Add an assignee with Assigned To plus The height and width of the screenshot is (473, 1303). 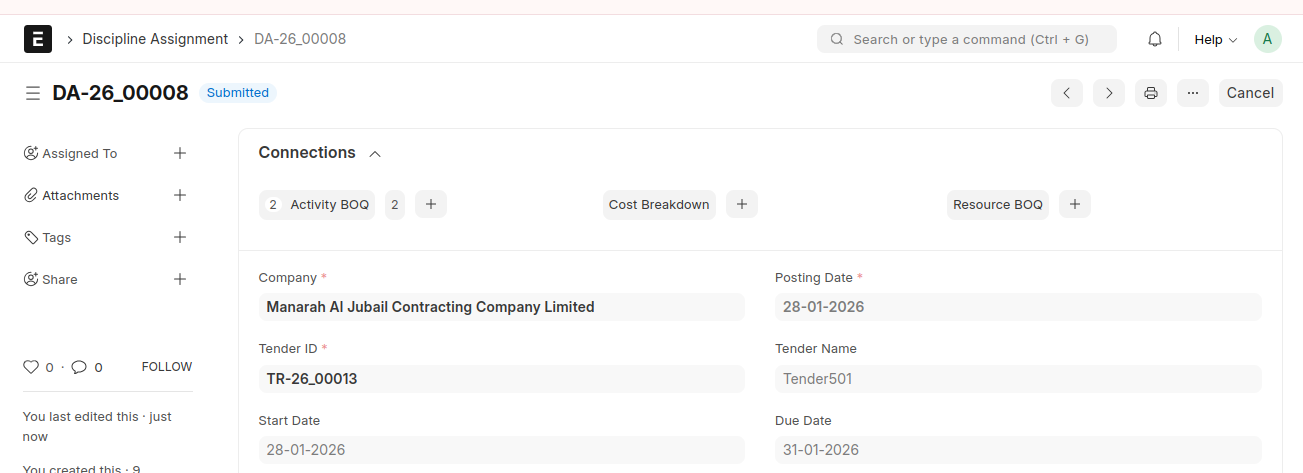[180, 153]
